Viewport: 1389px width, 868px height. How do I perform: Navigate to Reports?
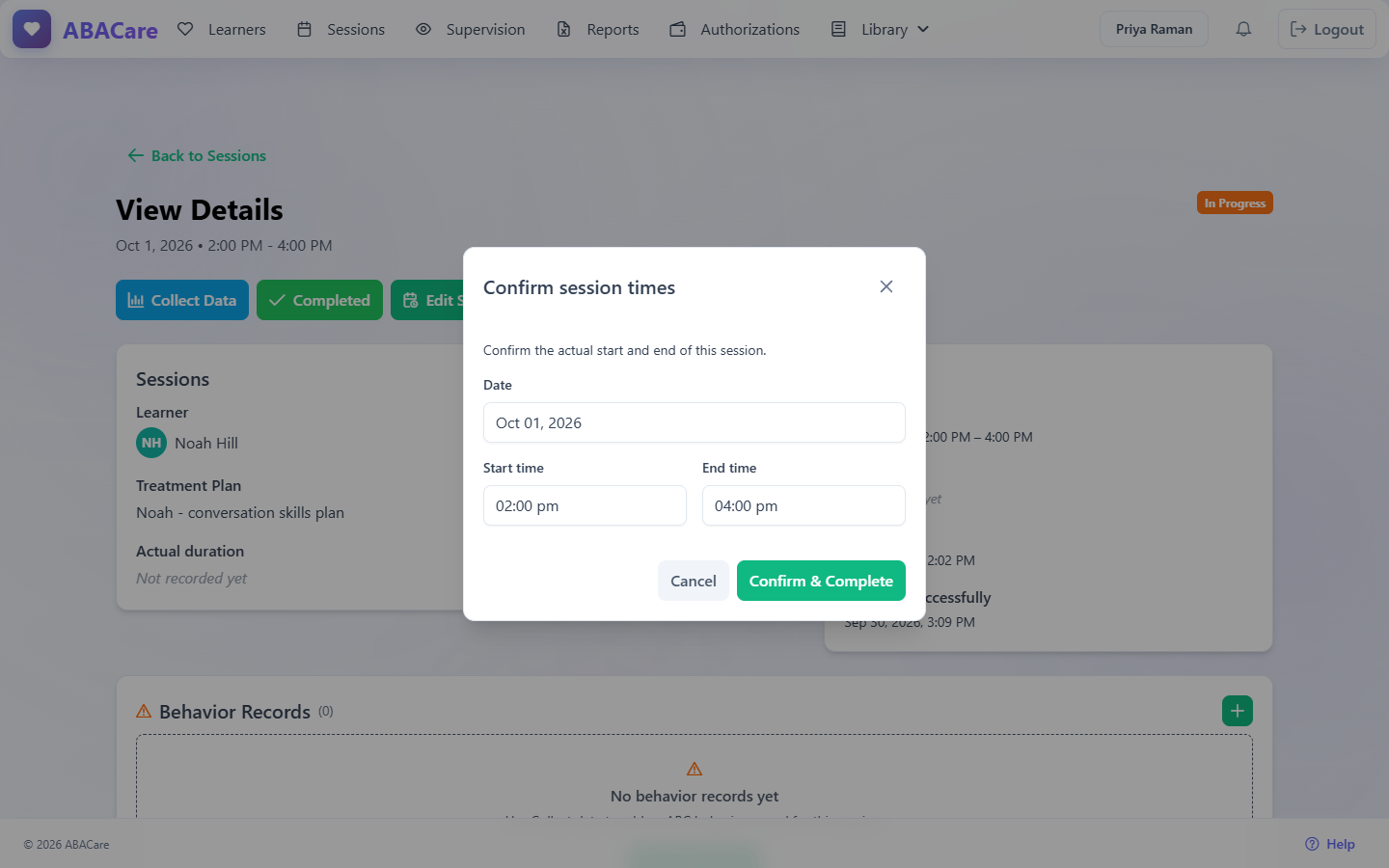(598, 29)
